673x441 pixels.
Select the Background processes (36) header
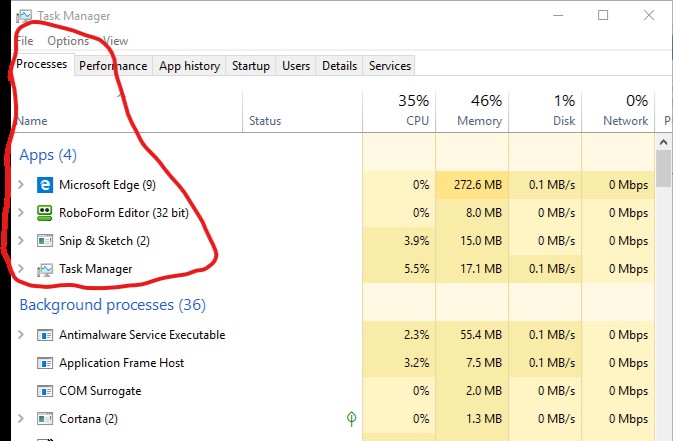pyautogui.click(x=112, y=305)
